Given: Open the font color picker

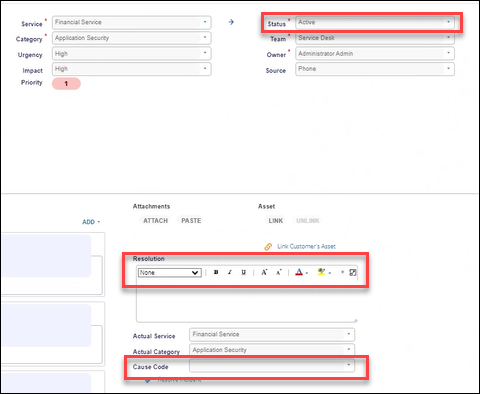Looking at the screenshot, I should (301, 272).
